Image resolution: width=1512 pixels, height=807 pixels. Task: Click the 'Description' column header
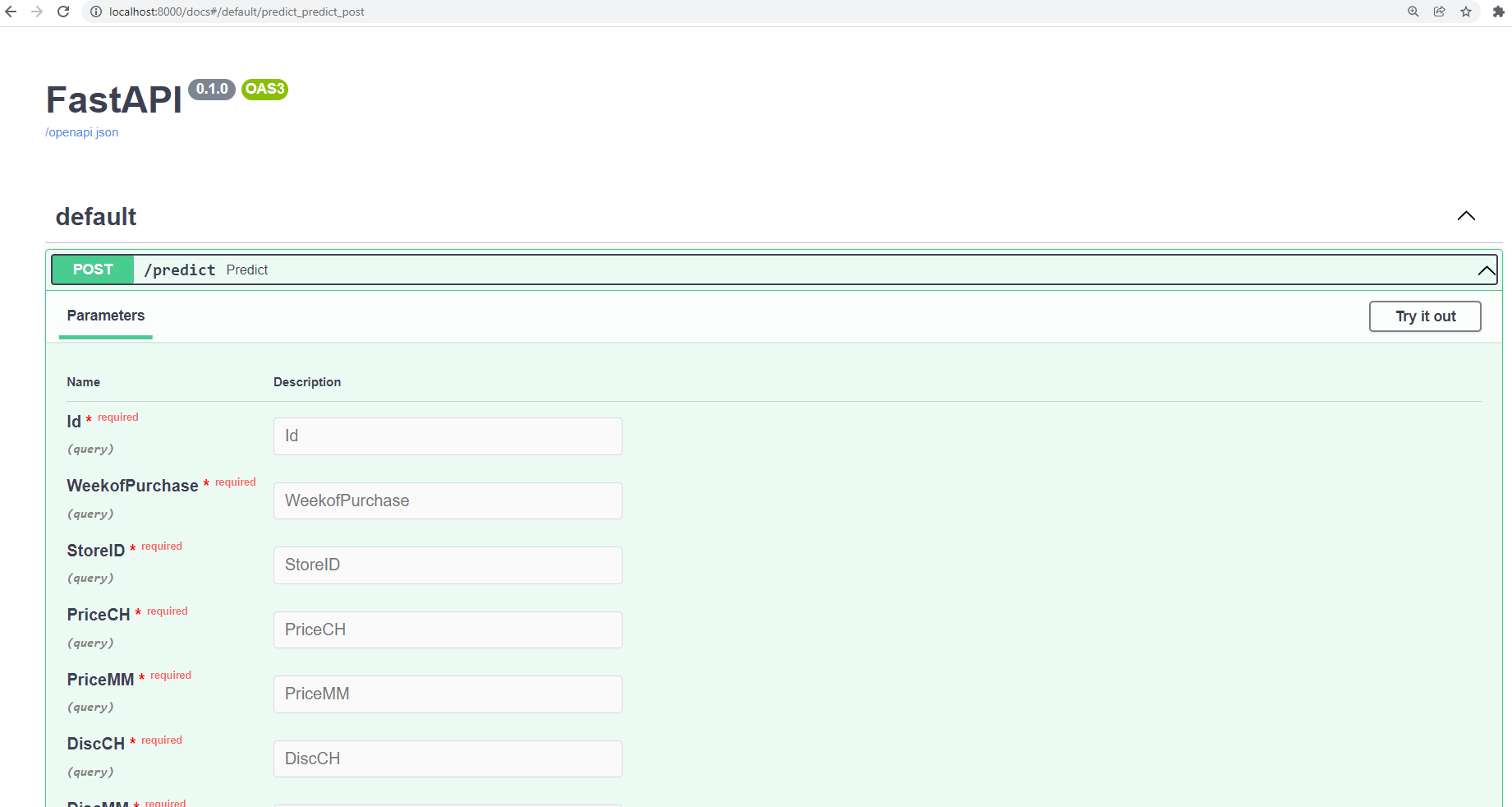click(x=307, y=382)
